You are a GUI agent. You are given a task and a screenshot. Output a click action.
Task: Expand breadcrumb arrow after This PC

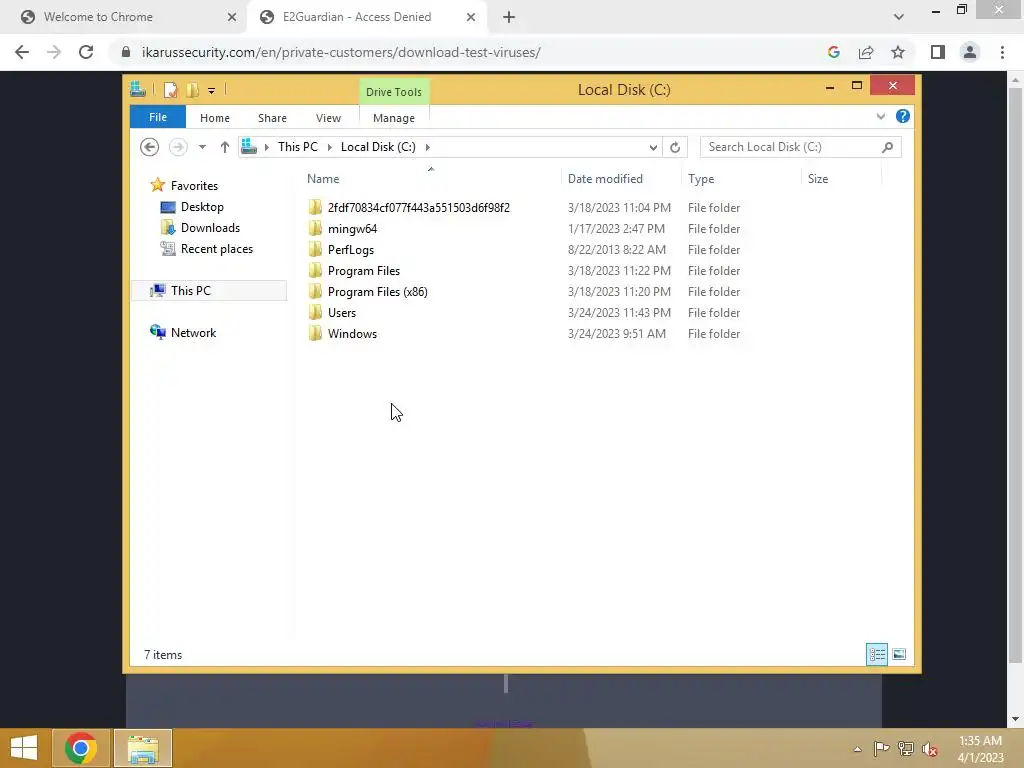tap(330, 147)
